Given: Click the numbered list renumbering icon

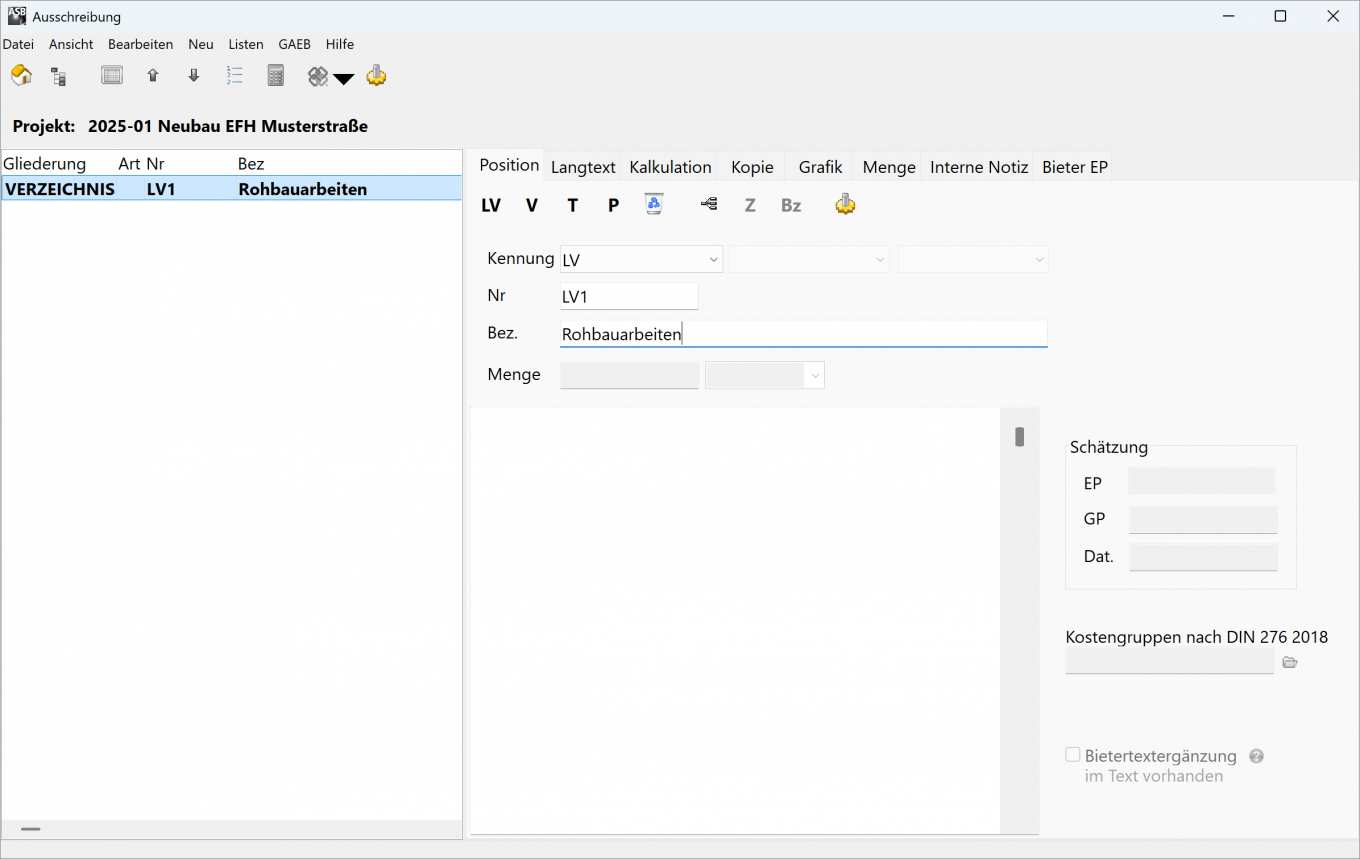Looking at the screenshot, I should pyautogui.click(x=235, y=76).
